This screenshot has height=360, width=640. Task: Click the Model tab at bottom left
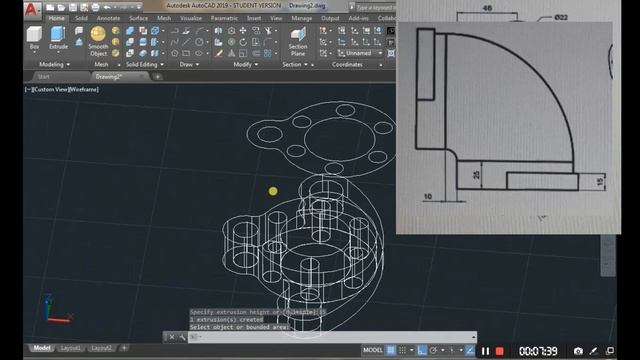pos(41,348)
